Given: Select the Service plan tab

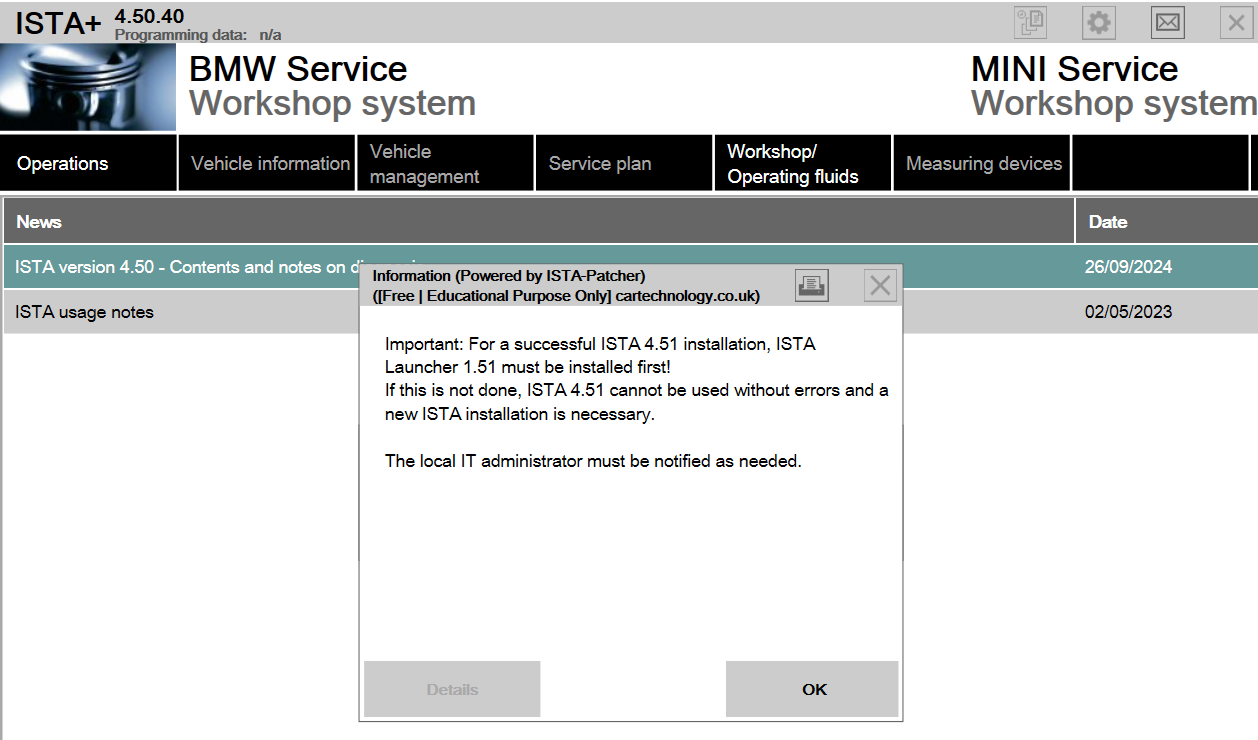Looking at the screenshot, I should (624, 163).
